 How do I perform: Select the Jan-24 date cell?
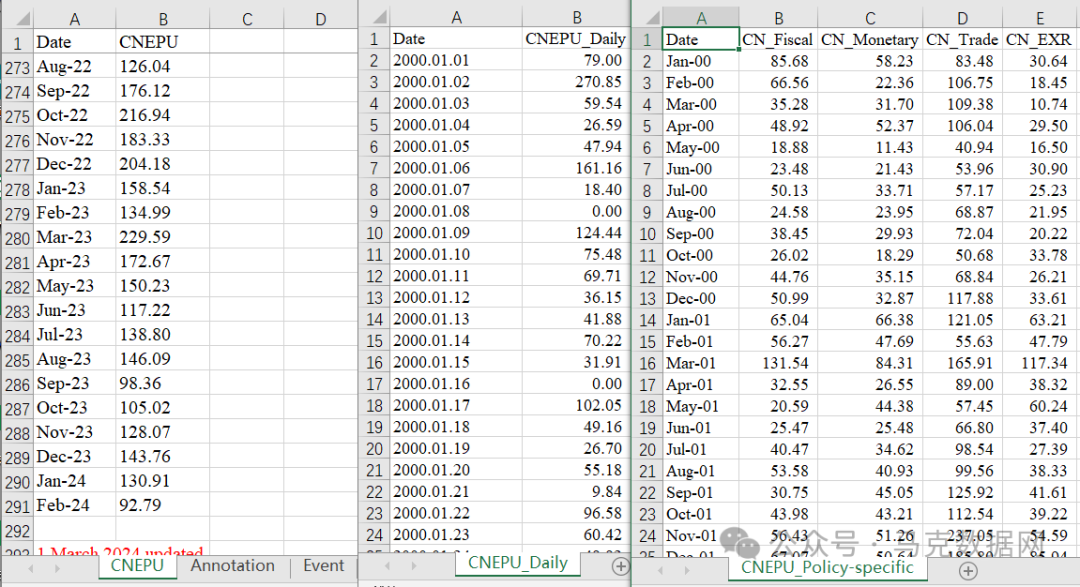point(74,481)
